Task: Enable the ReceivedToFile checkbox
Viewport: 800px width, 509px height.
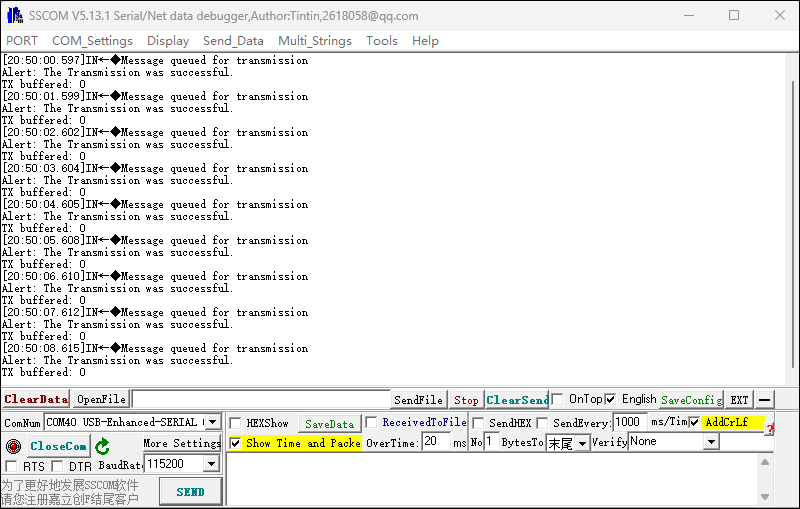Action: [x=371, y=422]
